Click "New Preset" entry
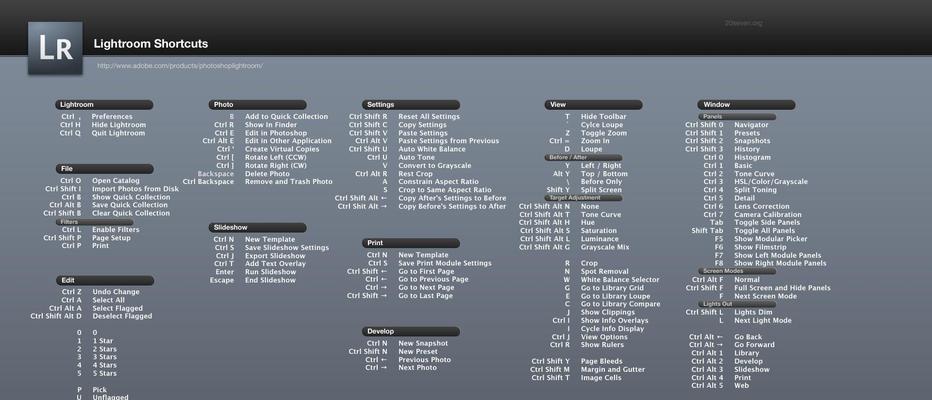 coord(418,352)
